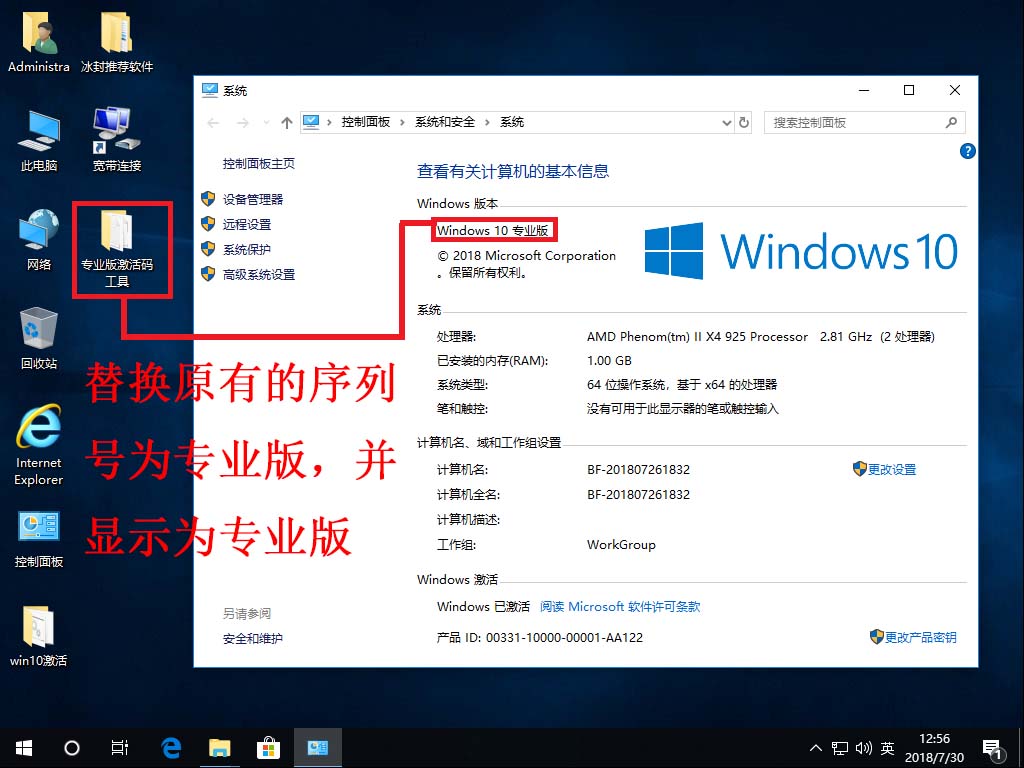Image resolution: width=1024 pixels, height=768 pixels.
Task: Open the System window title-bar icon menu
Action: coord(210,90)
